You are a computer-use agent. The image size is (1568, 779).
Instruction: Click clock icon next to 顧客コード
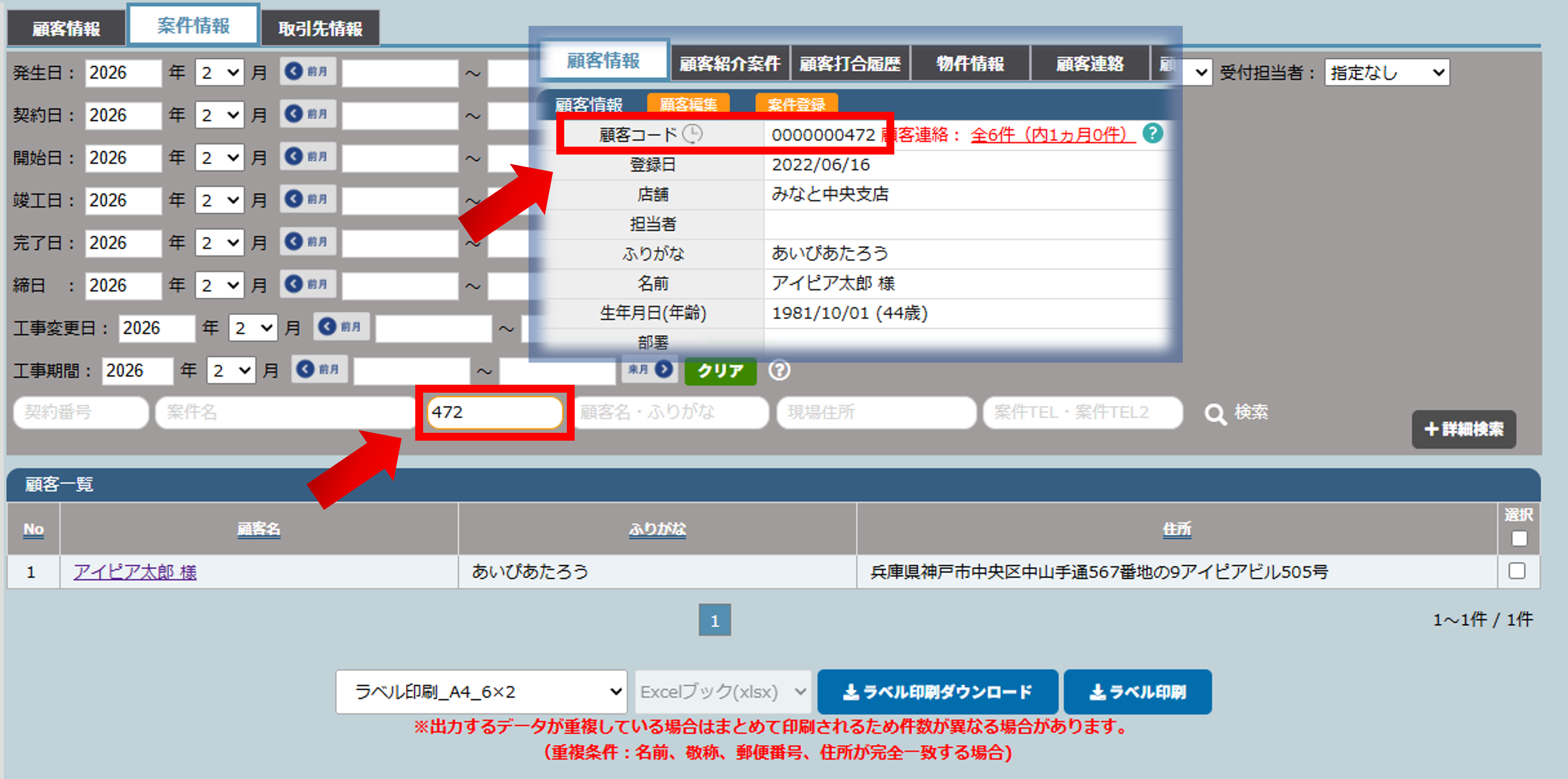coord(692,134)
